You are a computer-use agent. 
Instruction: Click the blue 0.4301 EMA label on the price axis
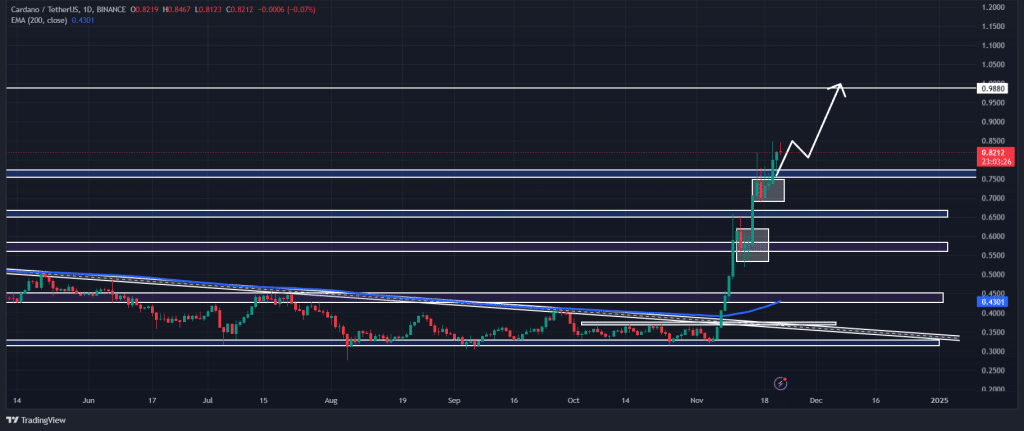click(991, 302)
